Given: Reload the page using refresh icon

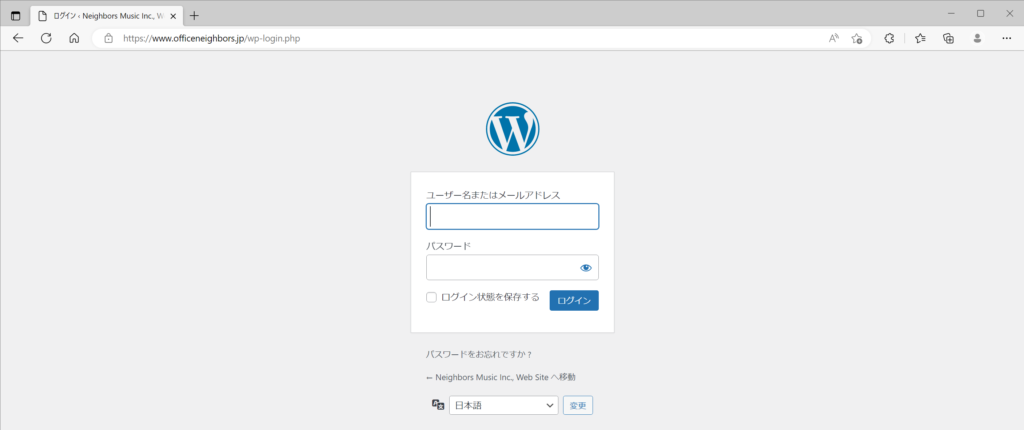Looking at the screenshot, I should tap(46, 38).
